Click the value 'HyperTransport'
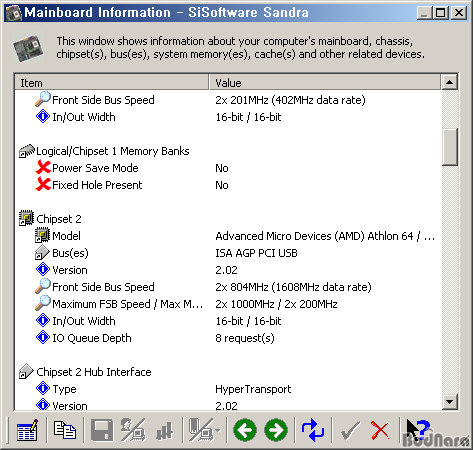473x450 pixels. pyautogui.click(x=253, y=389)
